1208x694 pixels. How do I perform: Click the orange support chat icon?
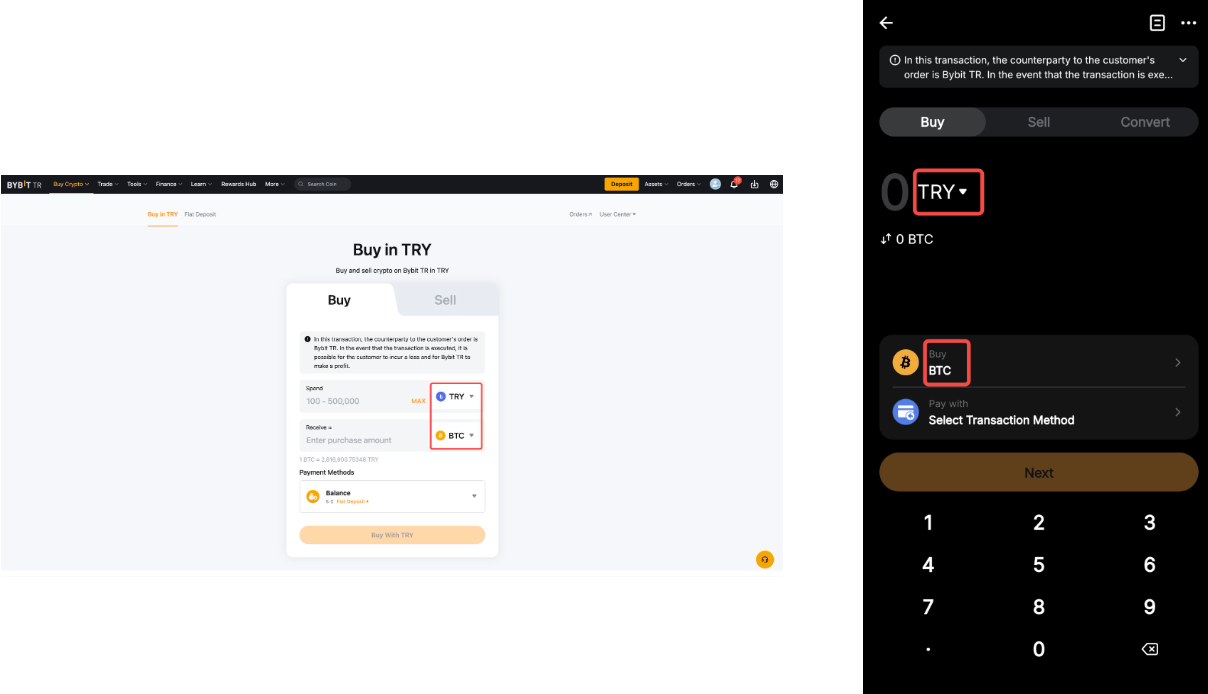click(765, 559)
